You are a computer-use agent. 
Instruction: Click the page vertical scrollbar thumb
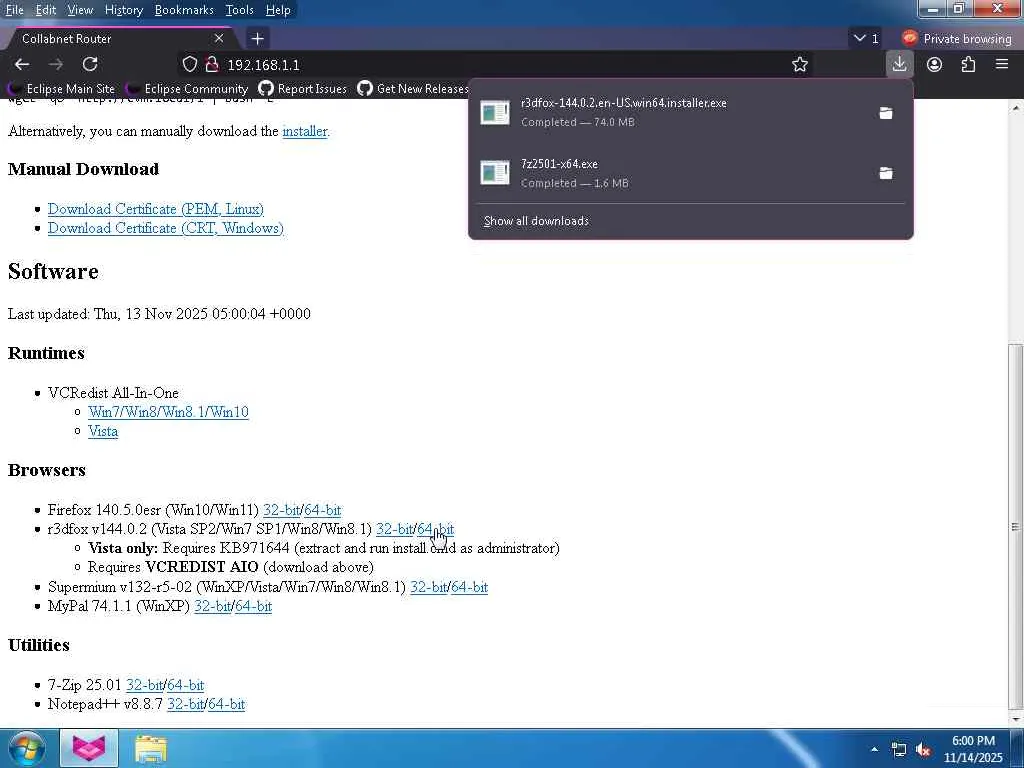point(1016,526)
